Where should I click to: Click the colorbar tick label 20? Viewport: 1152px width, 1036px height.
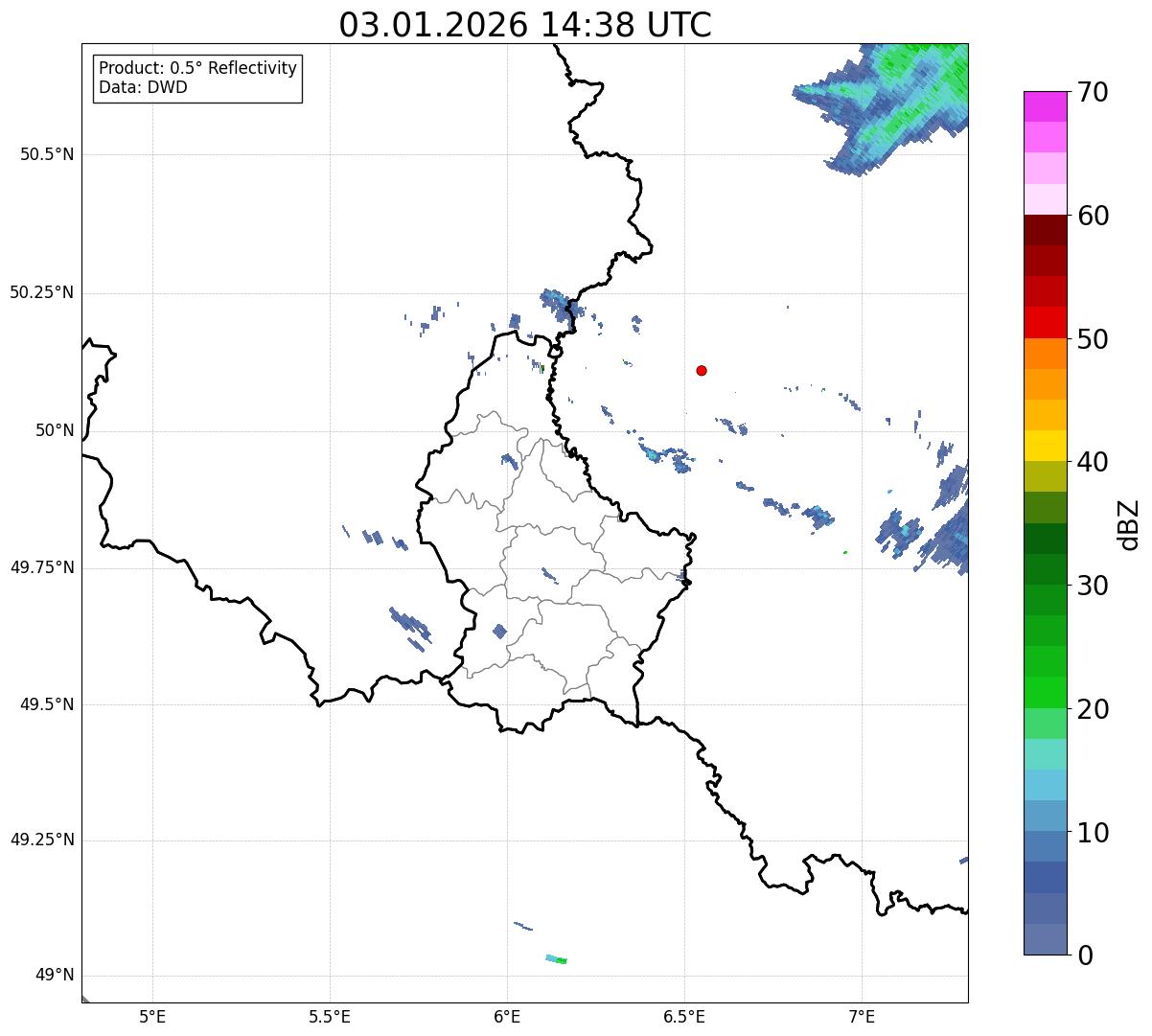1092,709
